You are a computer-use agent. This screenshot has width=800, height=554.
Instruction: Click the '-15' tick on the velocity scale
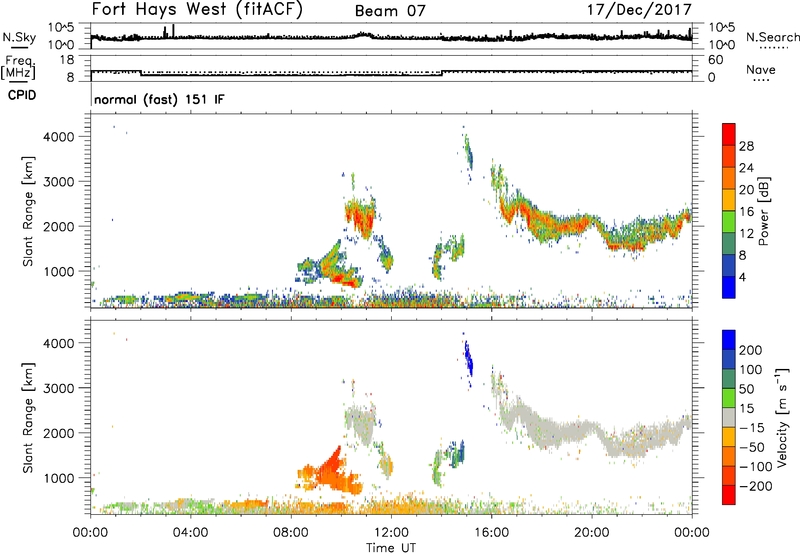click(752, 427)
